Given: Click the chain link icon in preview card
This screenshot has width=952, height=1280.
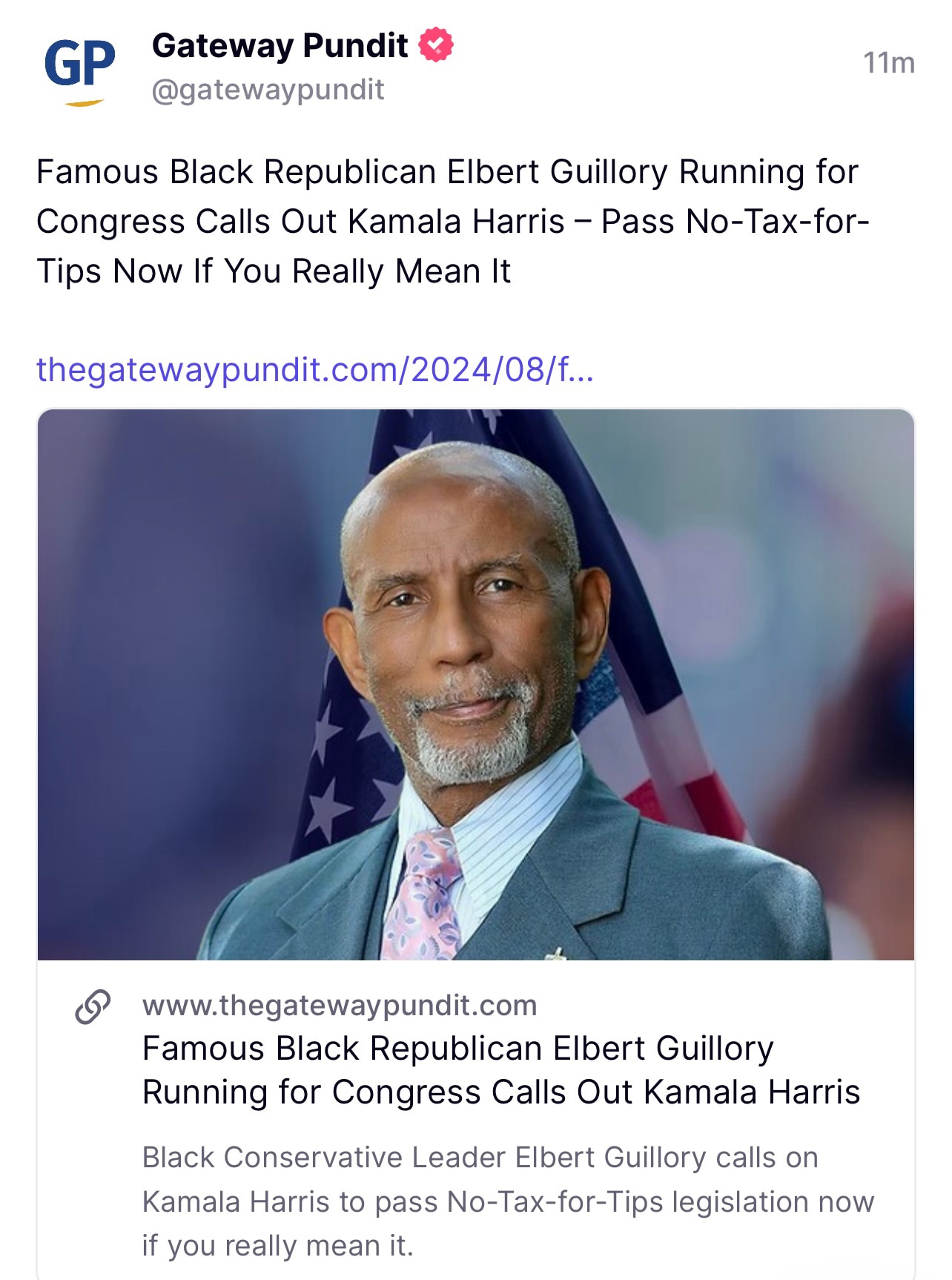Looking at the screenshot, I should pos(93,1007).
